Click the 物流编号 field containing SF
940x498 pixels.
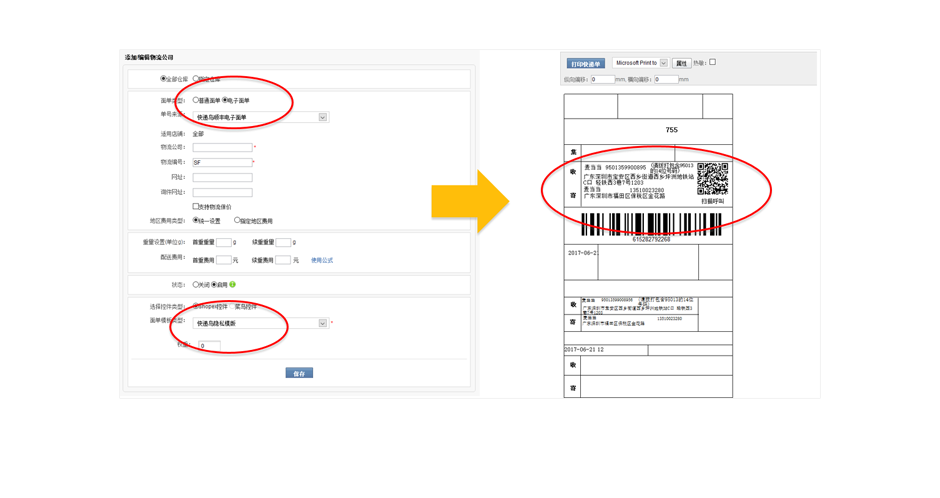pos(222,162)
